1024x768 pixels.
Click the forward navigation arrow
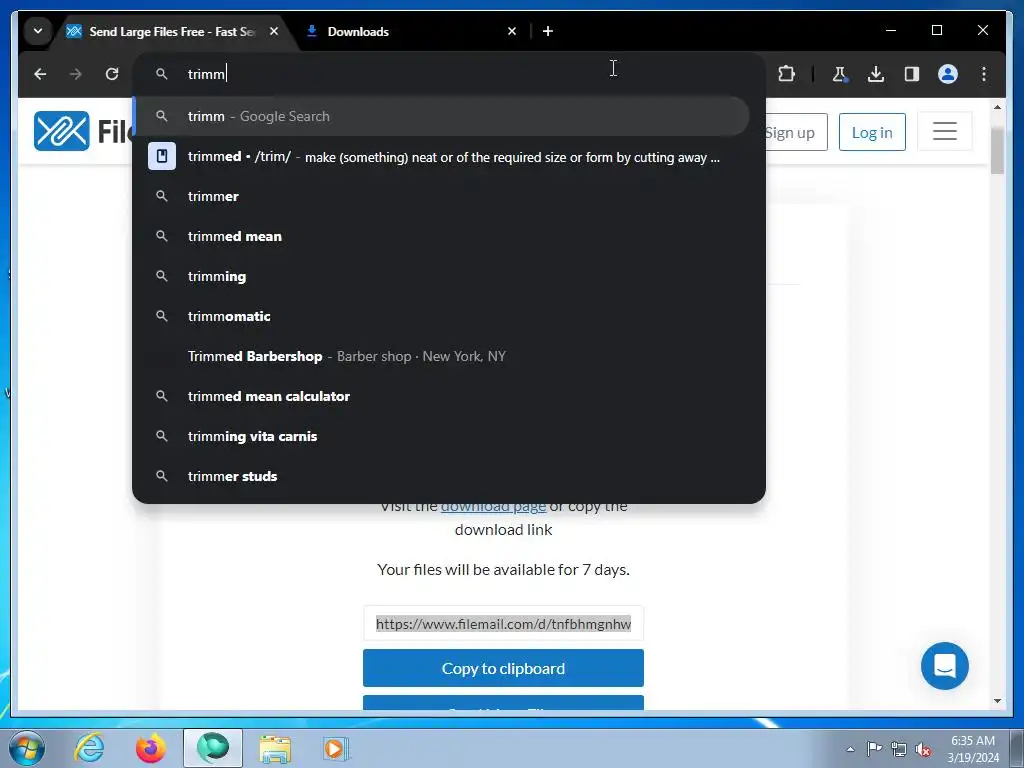point(76,74)
